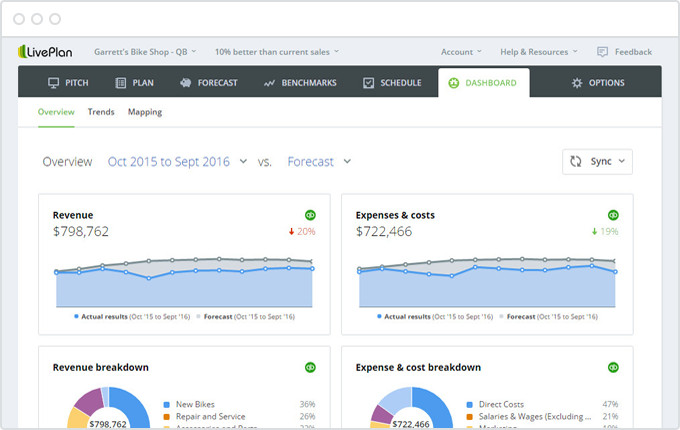The height and width of the screenshot is (430, 680).
Task: Click chevron next to Forecast comparison
Action: (x=347, y=161)
